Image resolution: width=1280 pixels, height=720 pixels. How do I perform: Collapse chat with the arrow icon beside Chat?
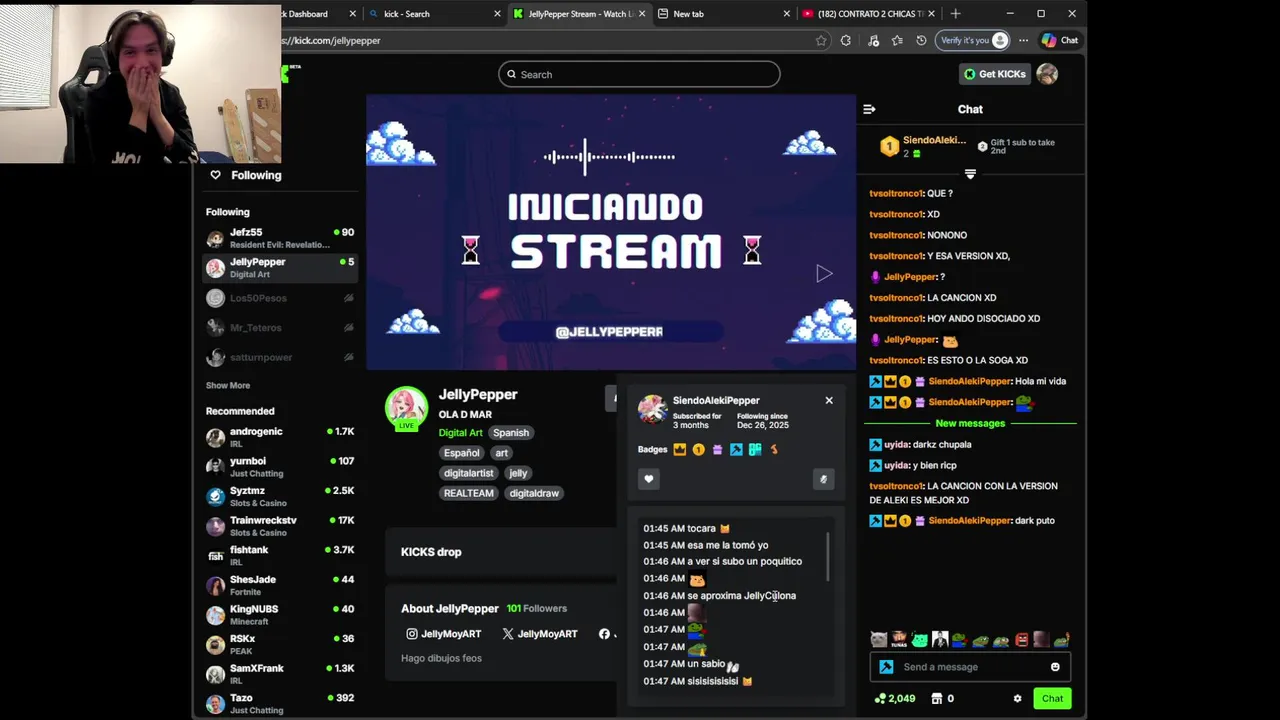point(869,109)
